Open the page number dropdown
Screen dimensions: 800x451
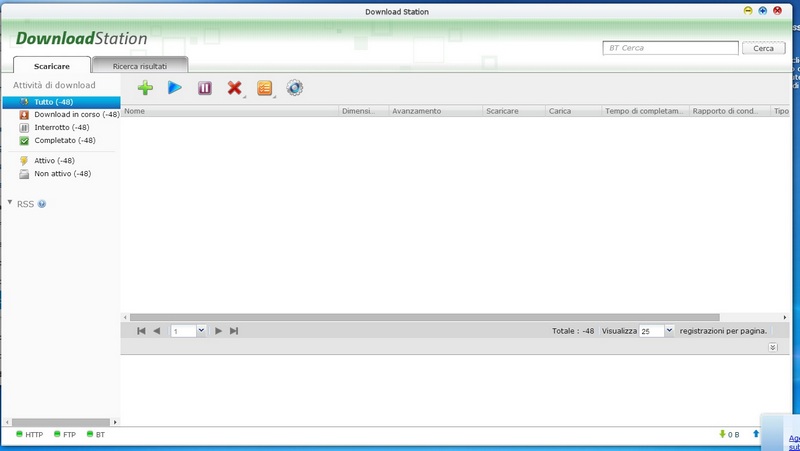click(x=201, y=331)
